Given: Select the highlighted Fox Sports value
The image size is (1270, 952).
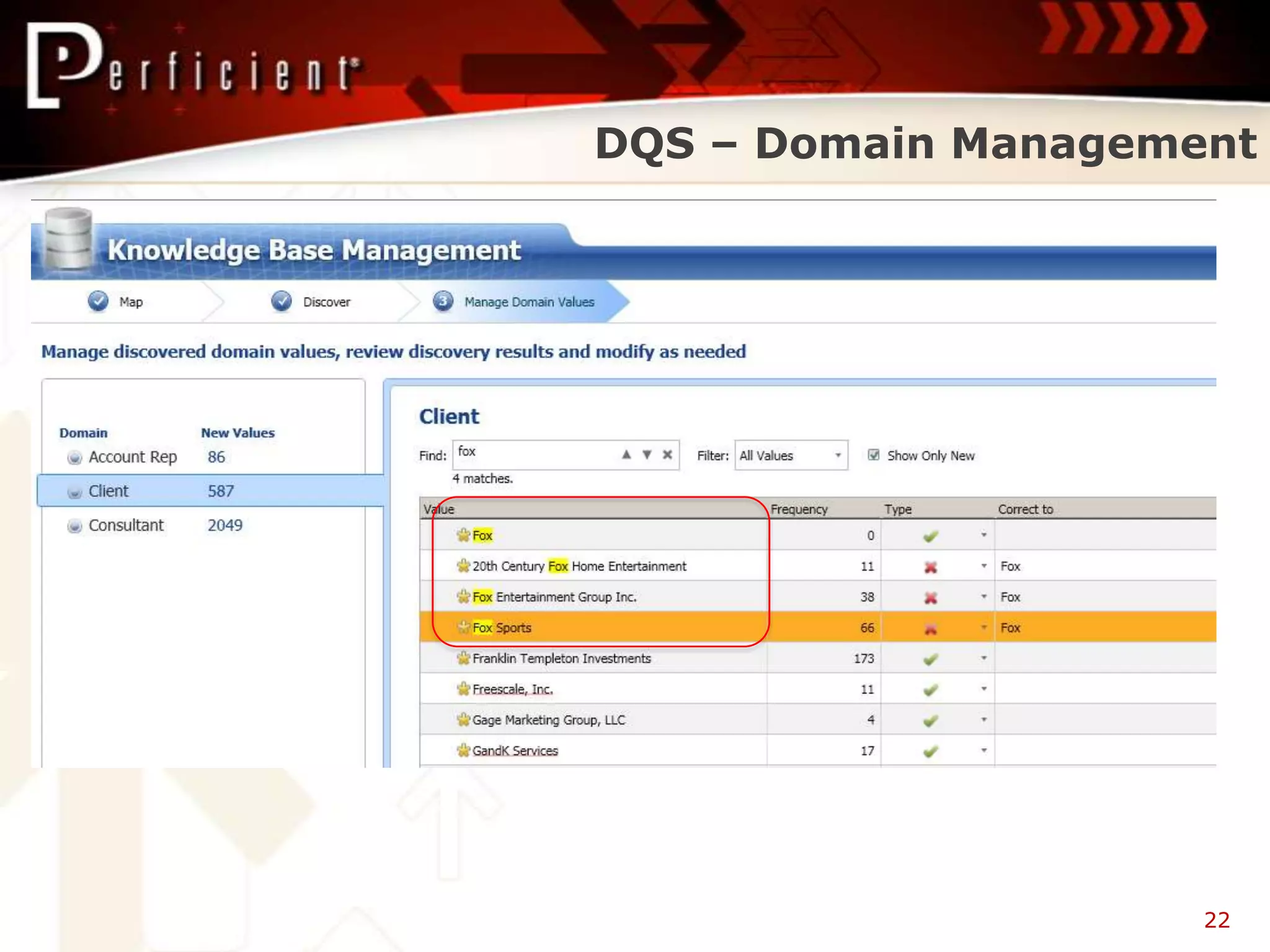Looking at the screenshot, I should click(x=502, y=628).
